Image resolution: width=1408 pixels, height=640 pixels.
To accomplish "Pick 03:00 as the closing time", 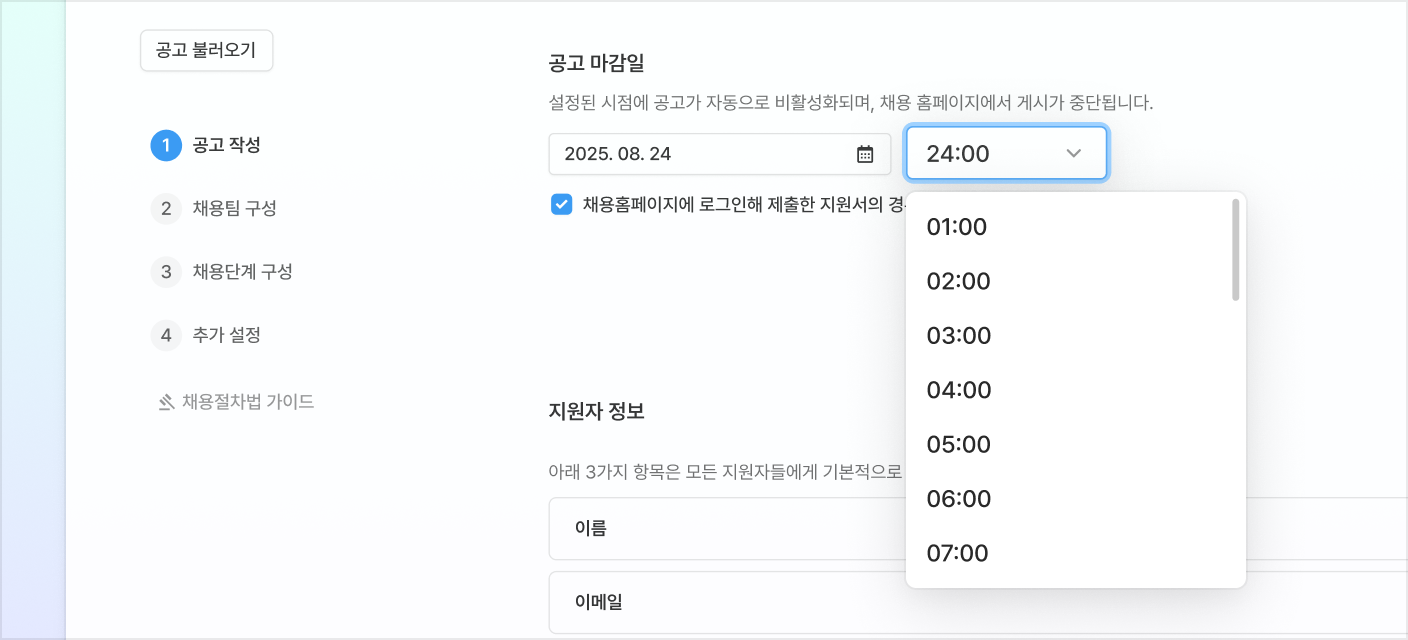I will click(x=959, y=335).
